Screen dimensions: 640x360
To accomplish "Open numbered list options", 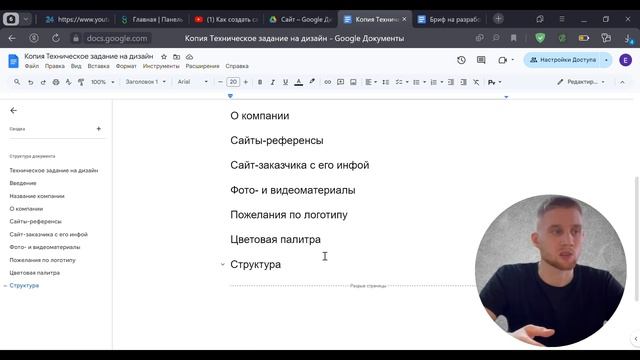I will [436, 82].
